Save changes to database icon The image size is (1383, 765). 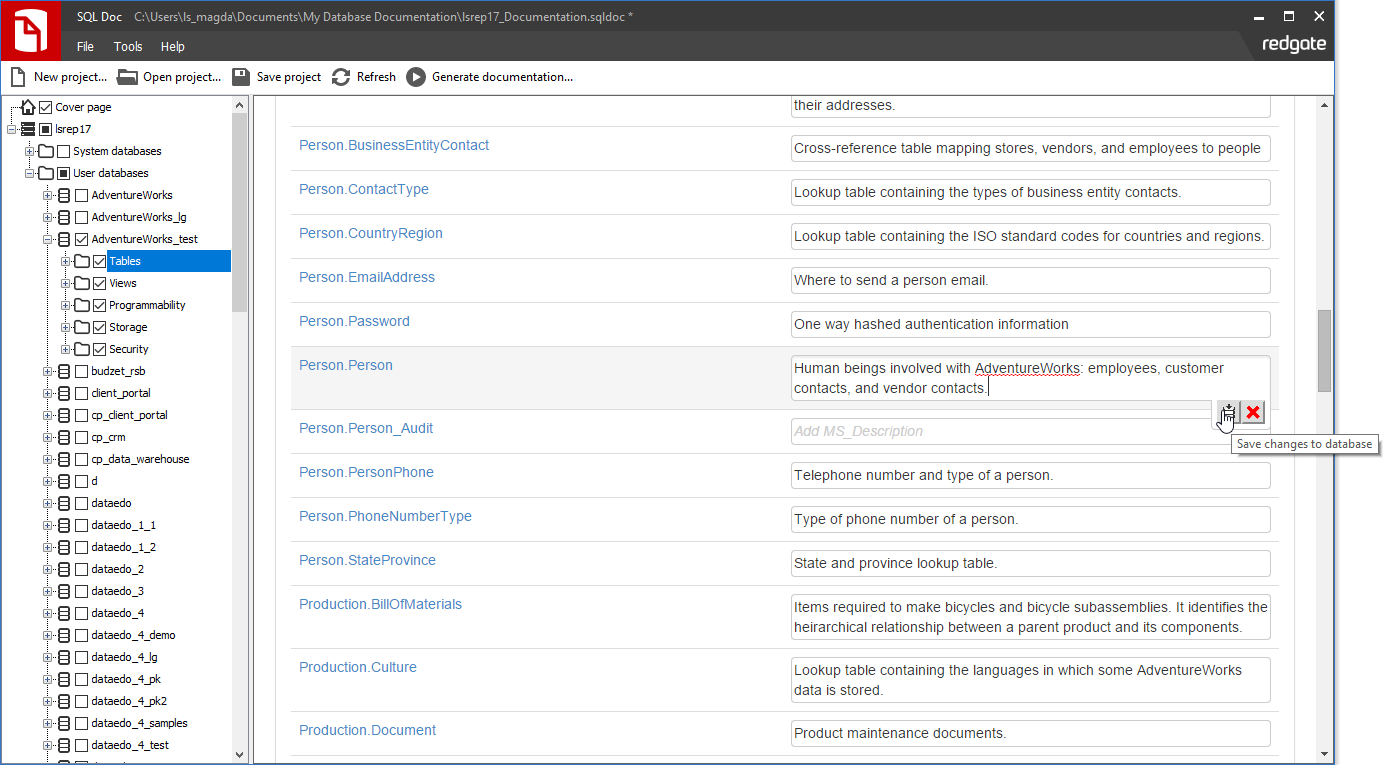click(x=1229, y=412)
